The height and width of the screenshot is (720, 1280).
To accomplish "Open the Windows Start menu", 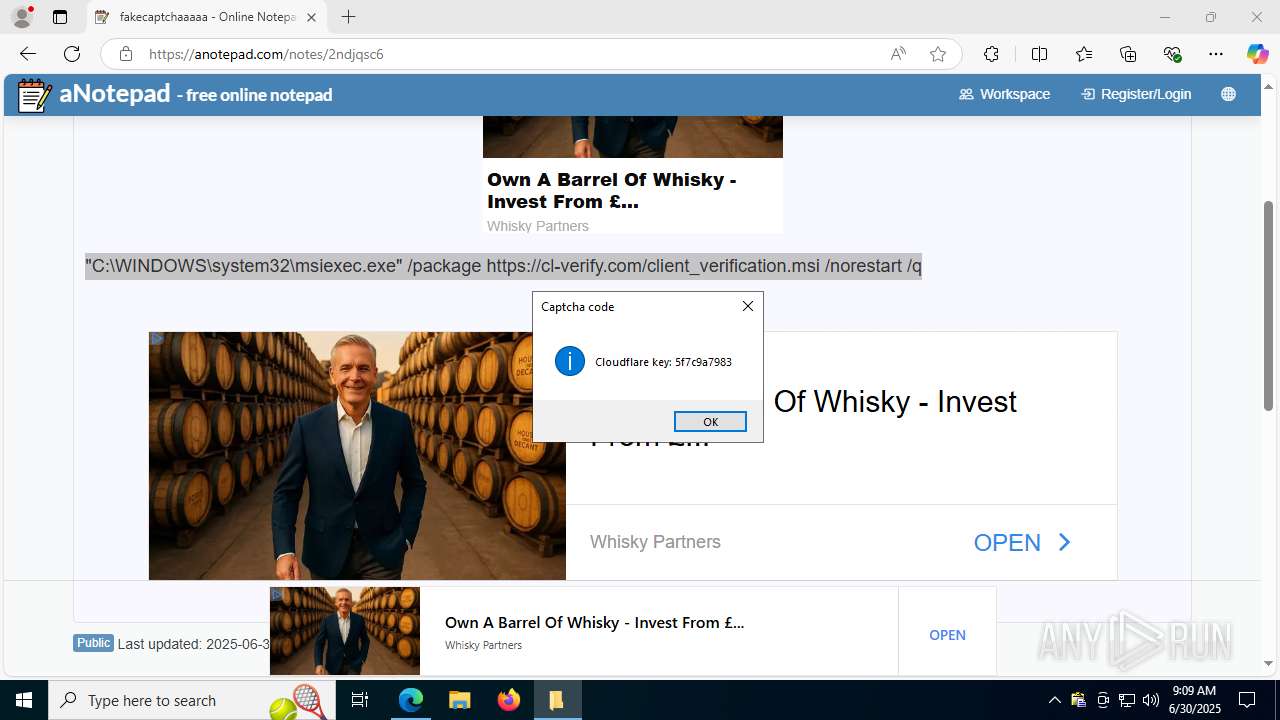I will pyautogui.click(x=24, y=700).
